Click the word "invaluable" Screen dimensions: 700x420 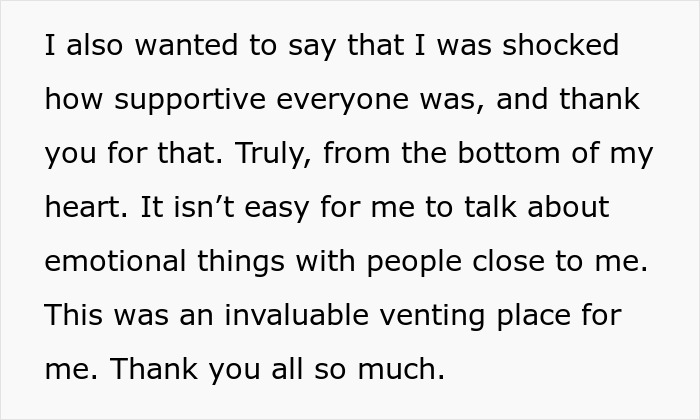293,316
